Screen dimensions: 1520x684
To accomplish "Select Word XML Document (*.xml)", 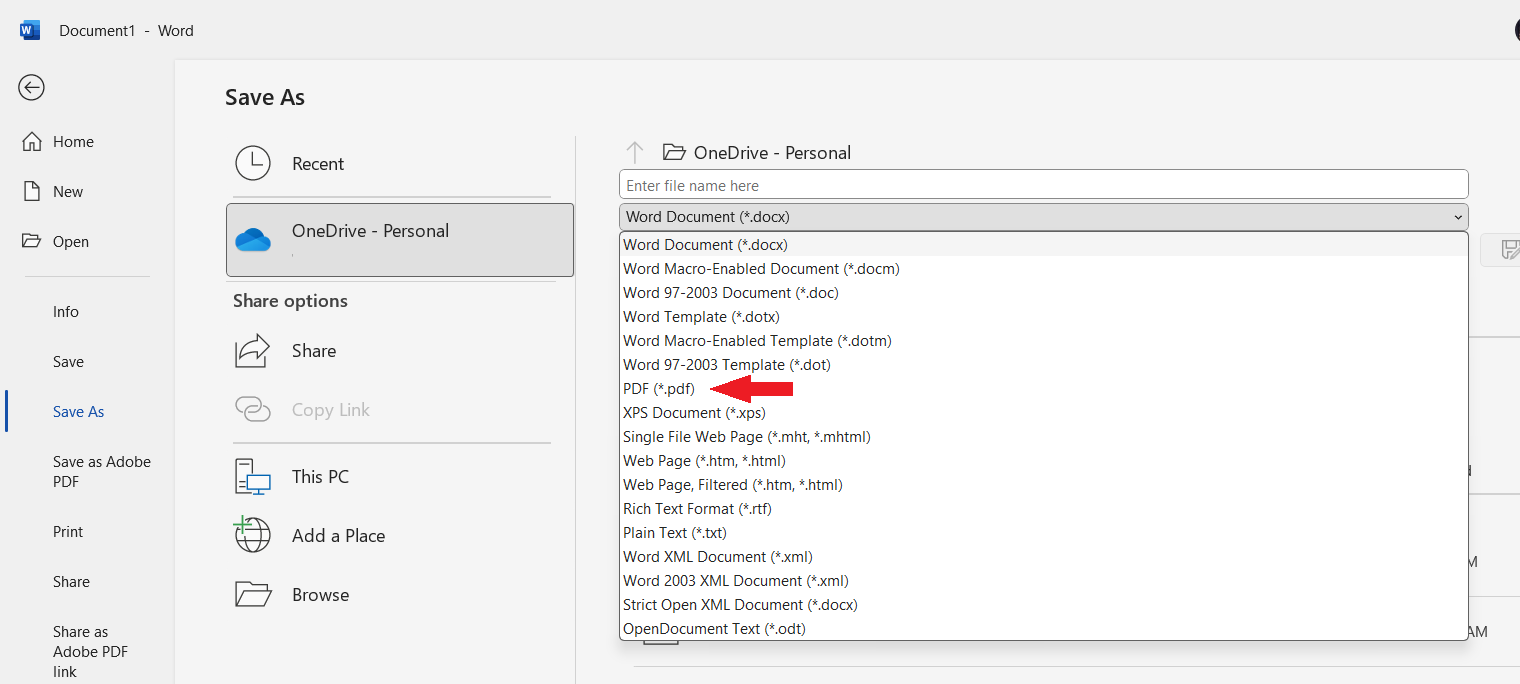I will pyautogui.click(x=1043, y=556).
